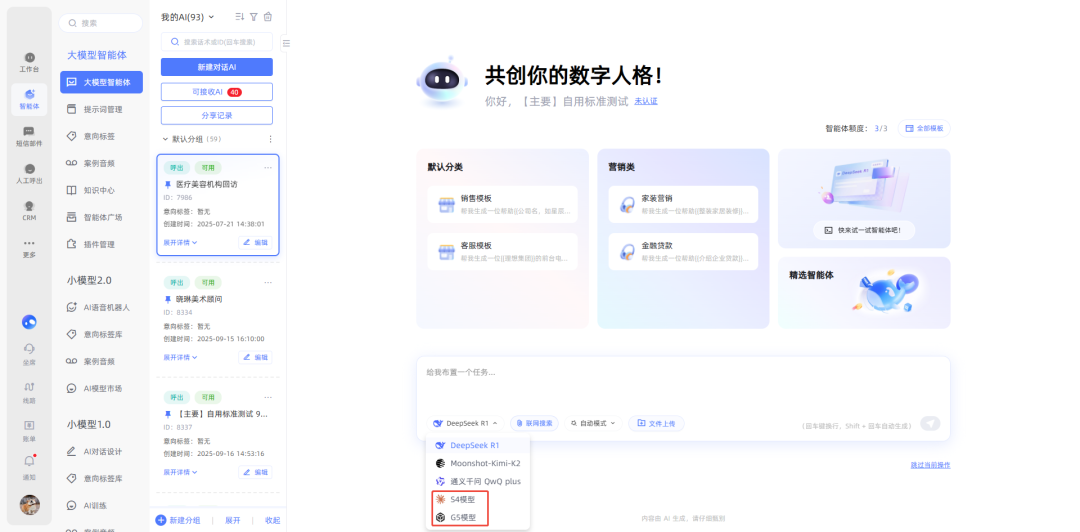Viewport: 1080px width, 532px height.
Task: Click the delete trash icon above AI list
Action: 267,17
